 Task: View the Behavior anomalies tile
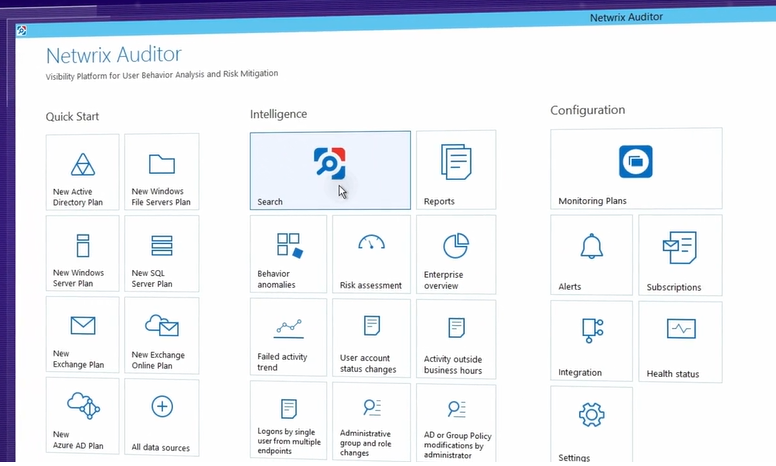[288, 254]
